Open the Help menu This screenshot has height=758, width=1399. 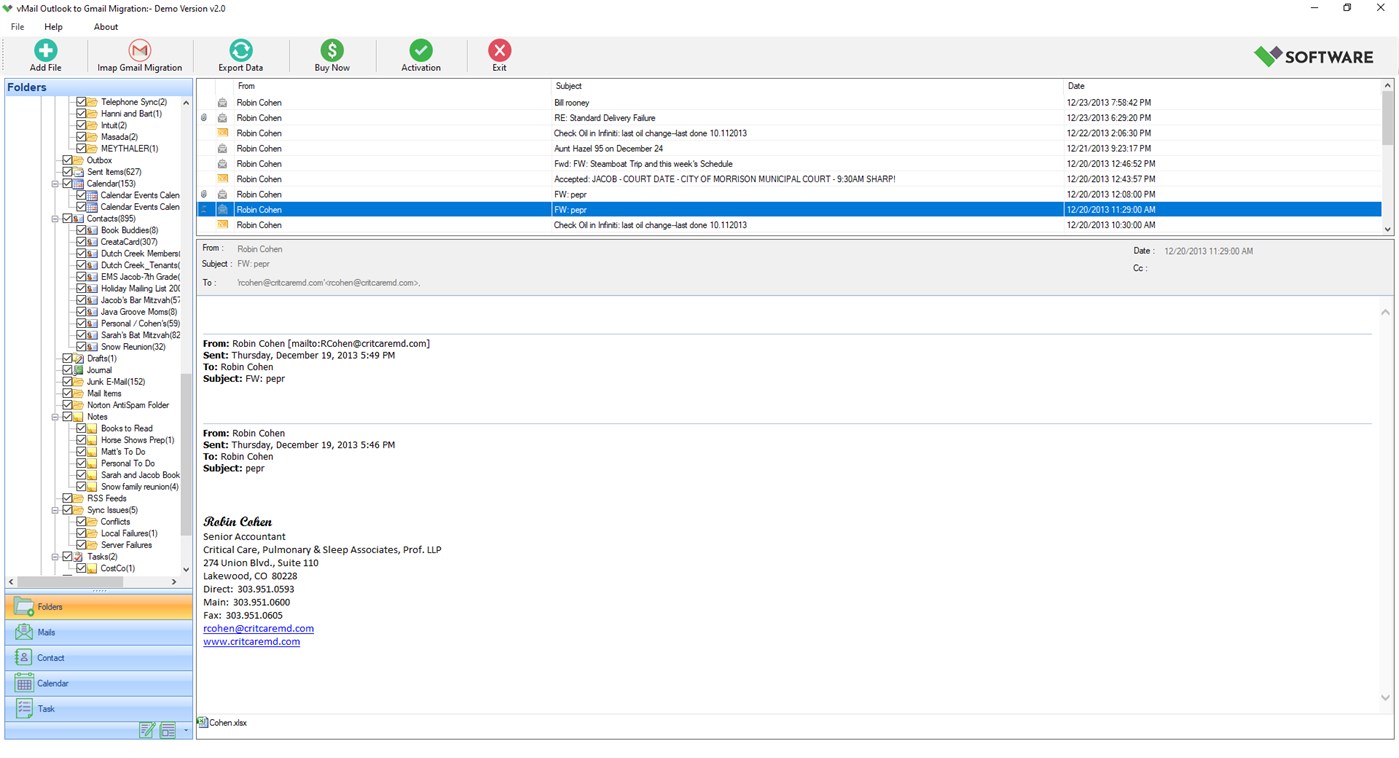(53, 27)
